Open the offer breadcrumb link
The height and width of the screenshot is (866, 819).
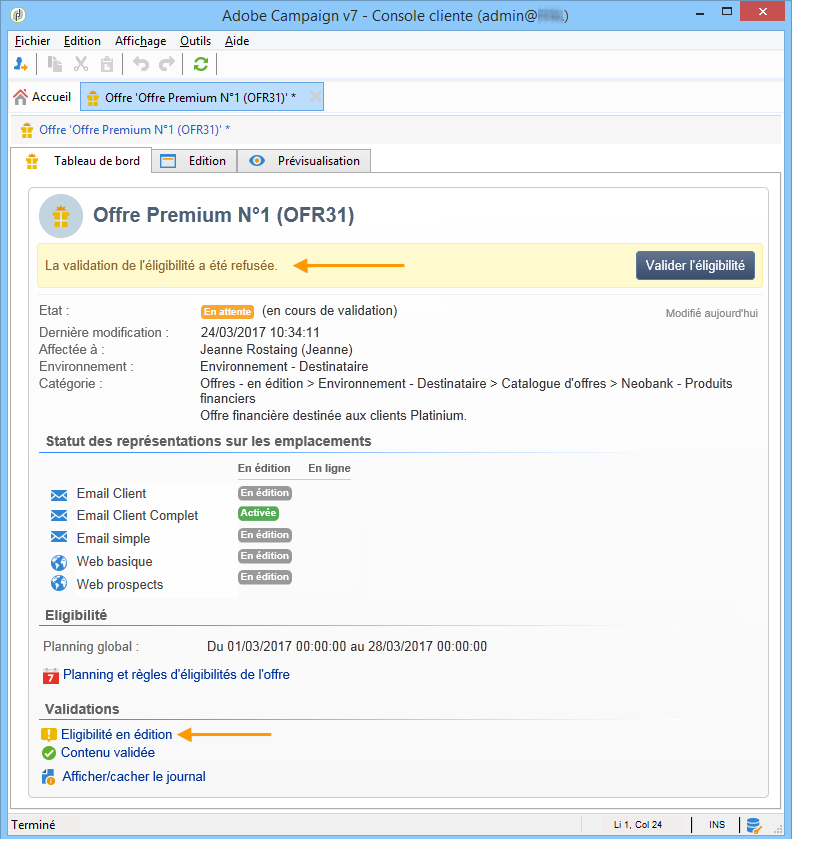134,130
